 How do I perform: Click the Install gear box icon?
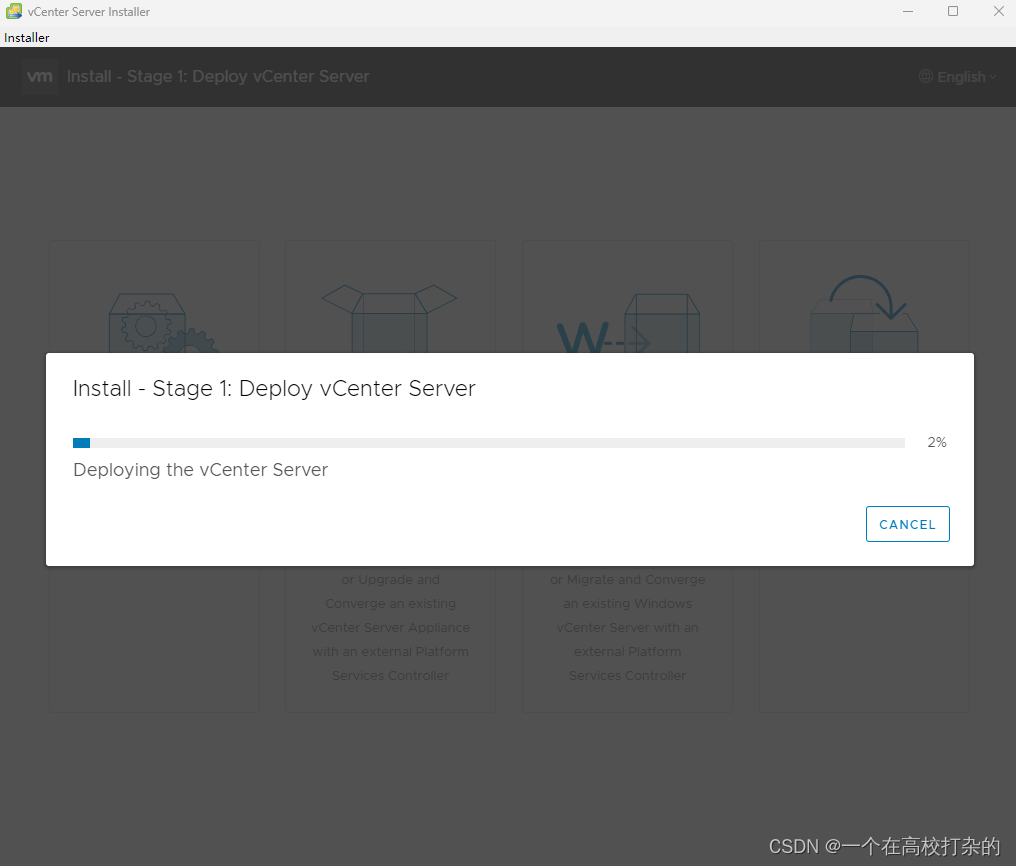coord(161,322)
